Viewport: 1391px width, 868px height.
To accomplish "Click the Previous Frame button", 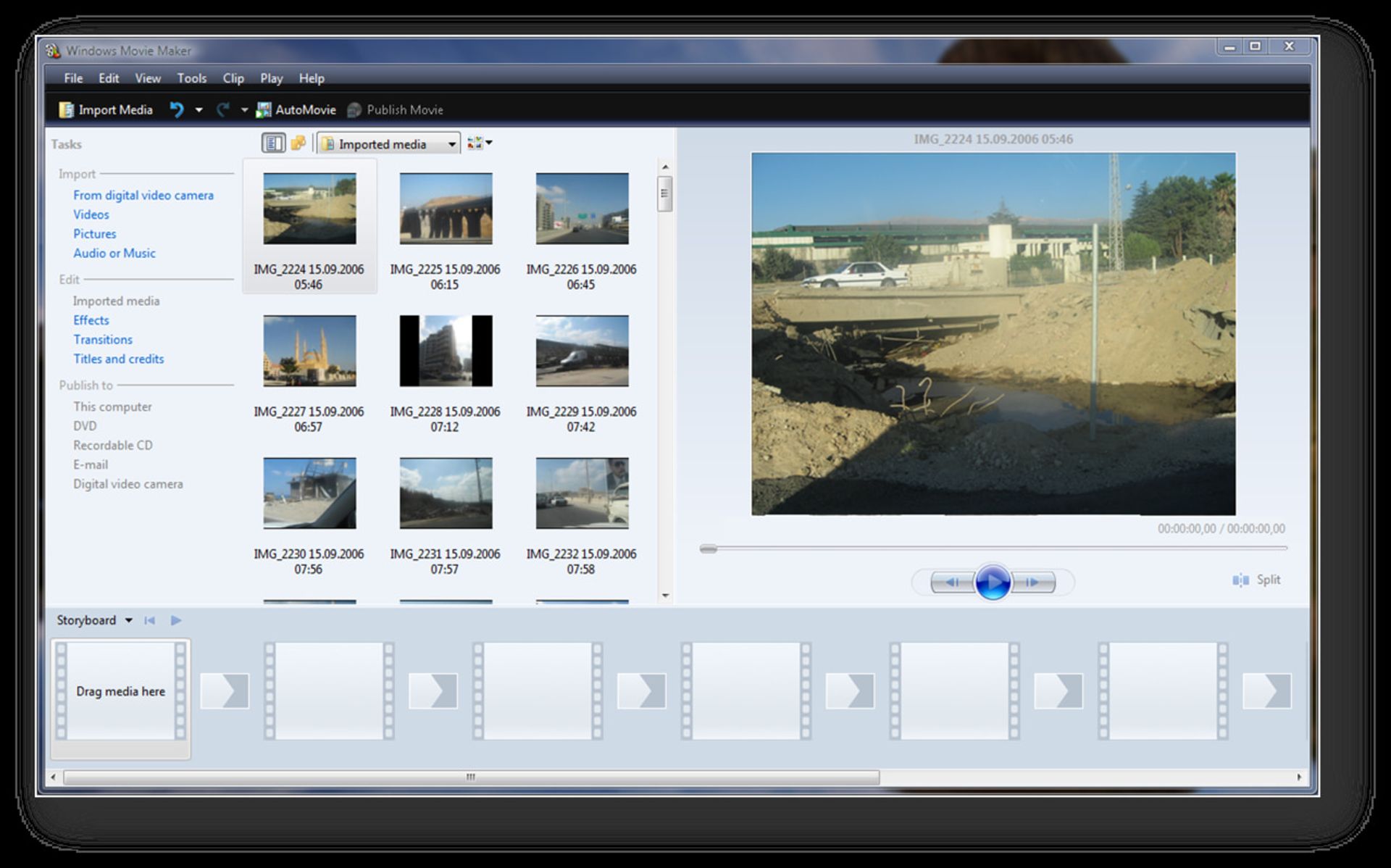I will click(952, 582).
